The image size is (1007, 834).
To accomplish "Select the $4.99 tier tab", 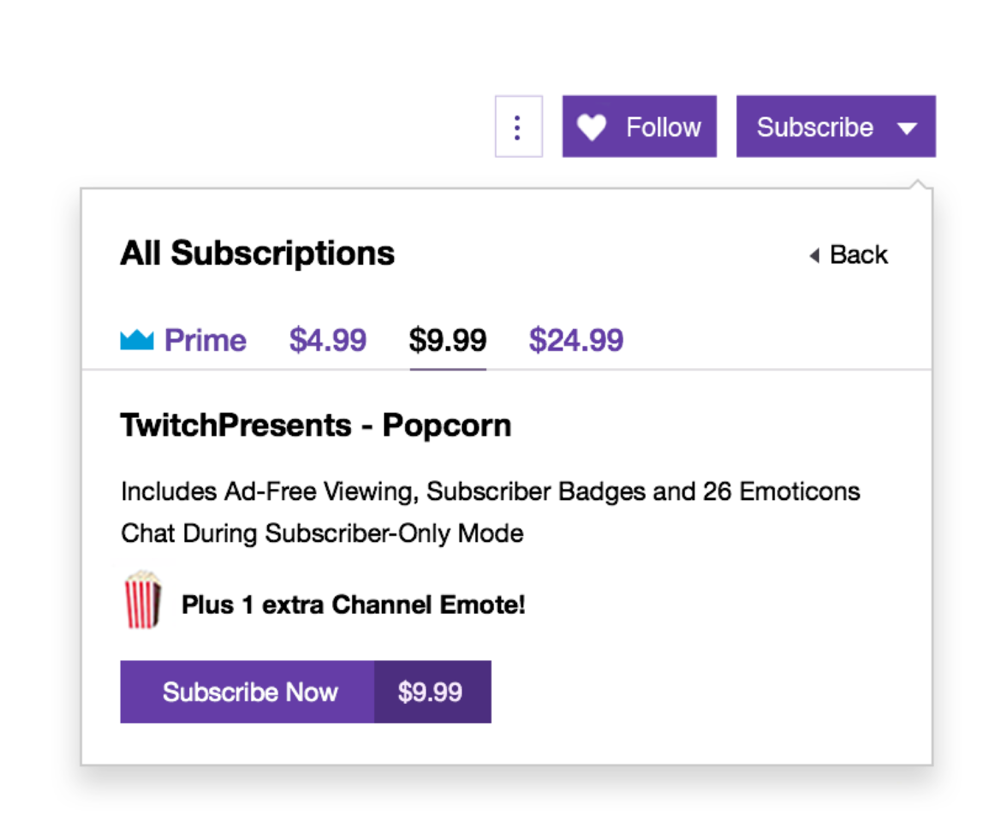I will tap(328, 340).
